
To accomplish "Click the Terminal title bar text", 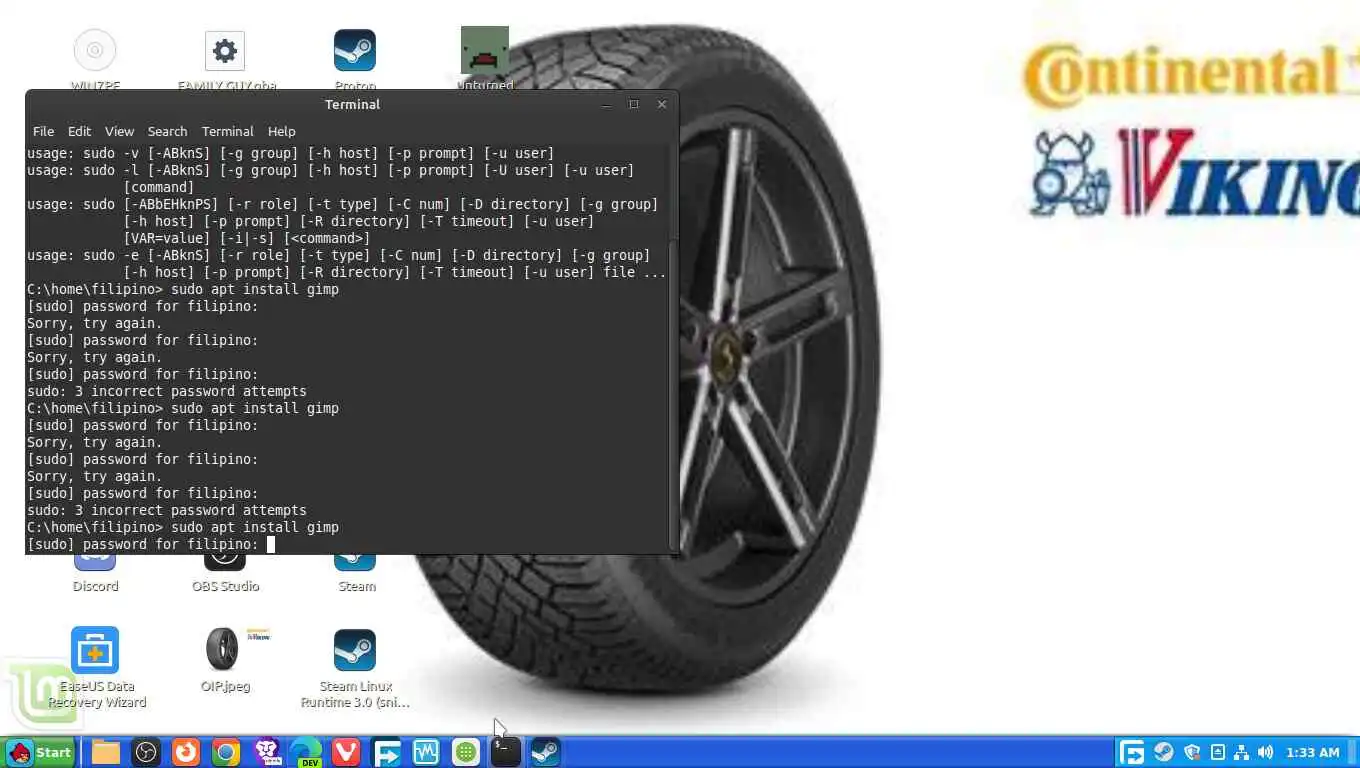I will click(x=352, y=104).
